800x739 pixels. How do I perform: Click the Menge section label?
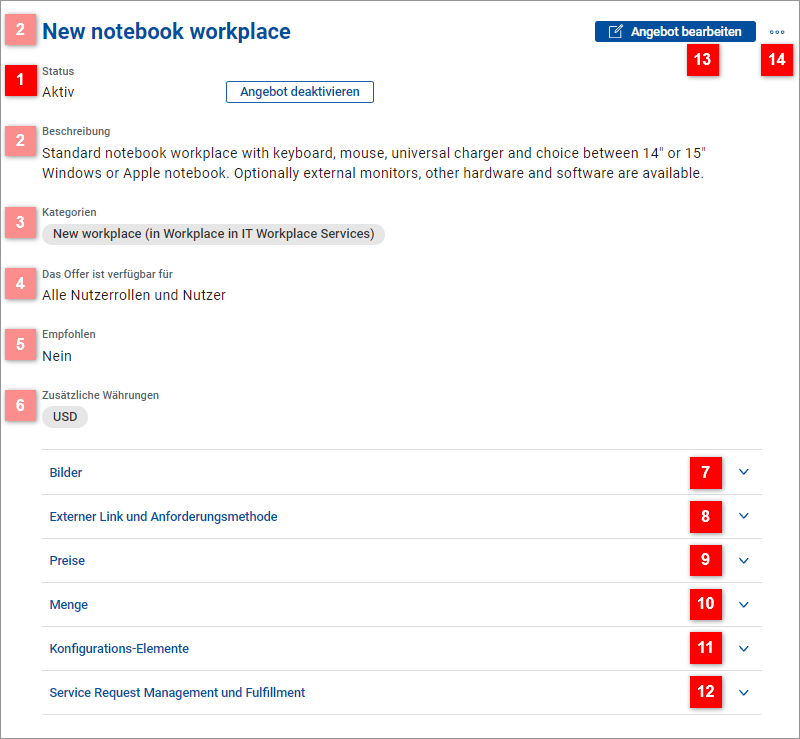point(69,605)
